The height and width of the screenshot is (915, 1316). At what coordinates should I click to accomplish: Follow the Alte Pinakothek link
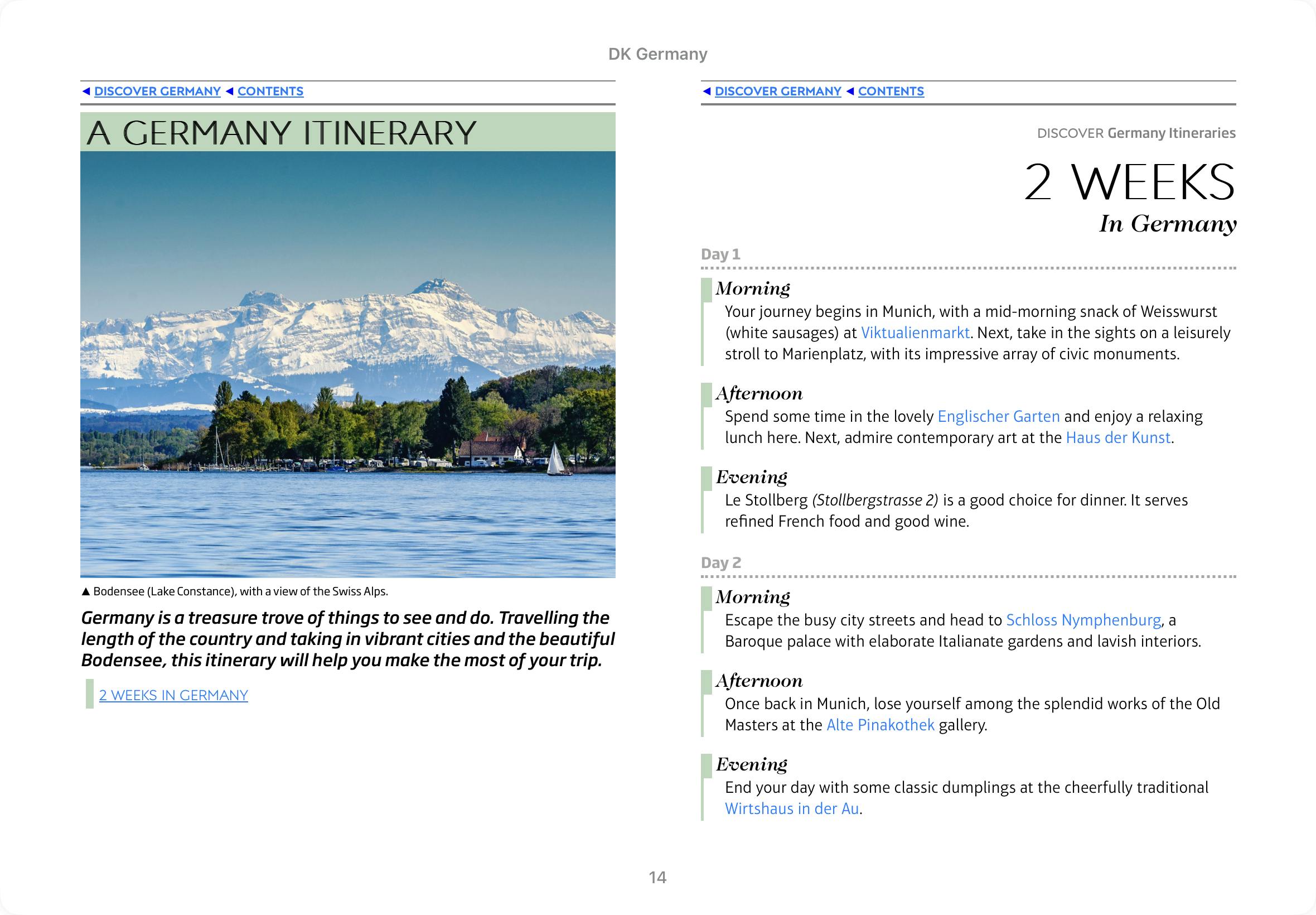pos(880,725)
